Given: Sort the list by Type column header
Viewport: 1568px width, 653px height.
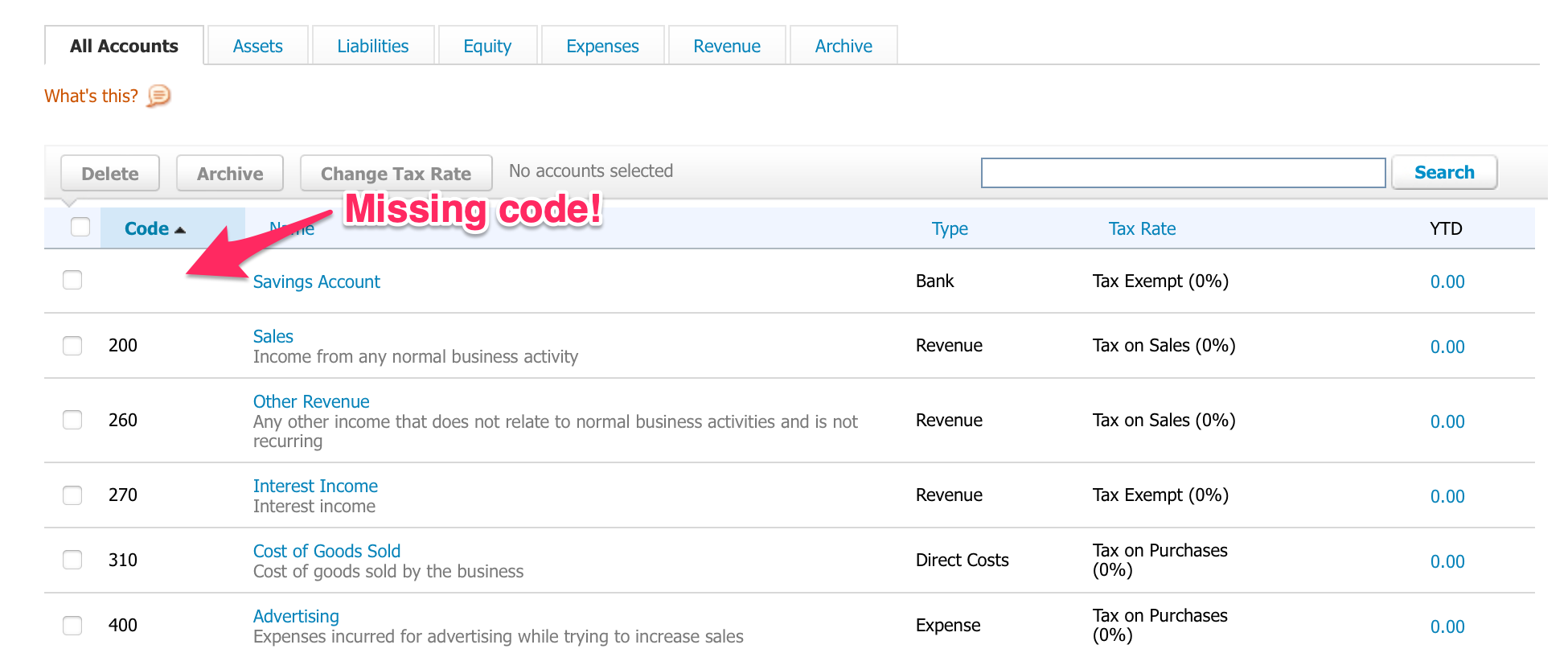Looking at the screenshot, I should point(949,229).
